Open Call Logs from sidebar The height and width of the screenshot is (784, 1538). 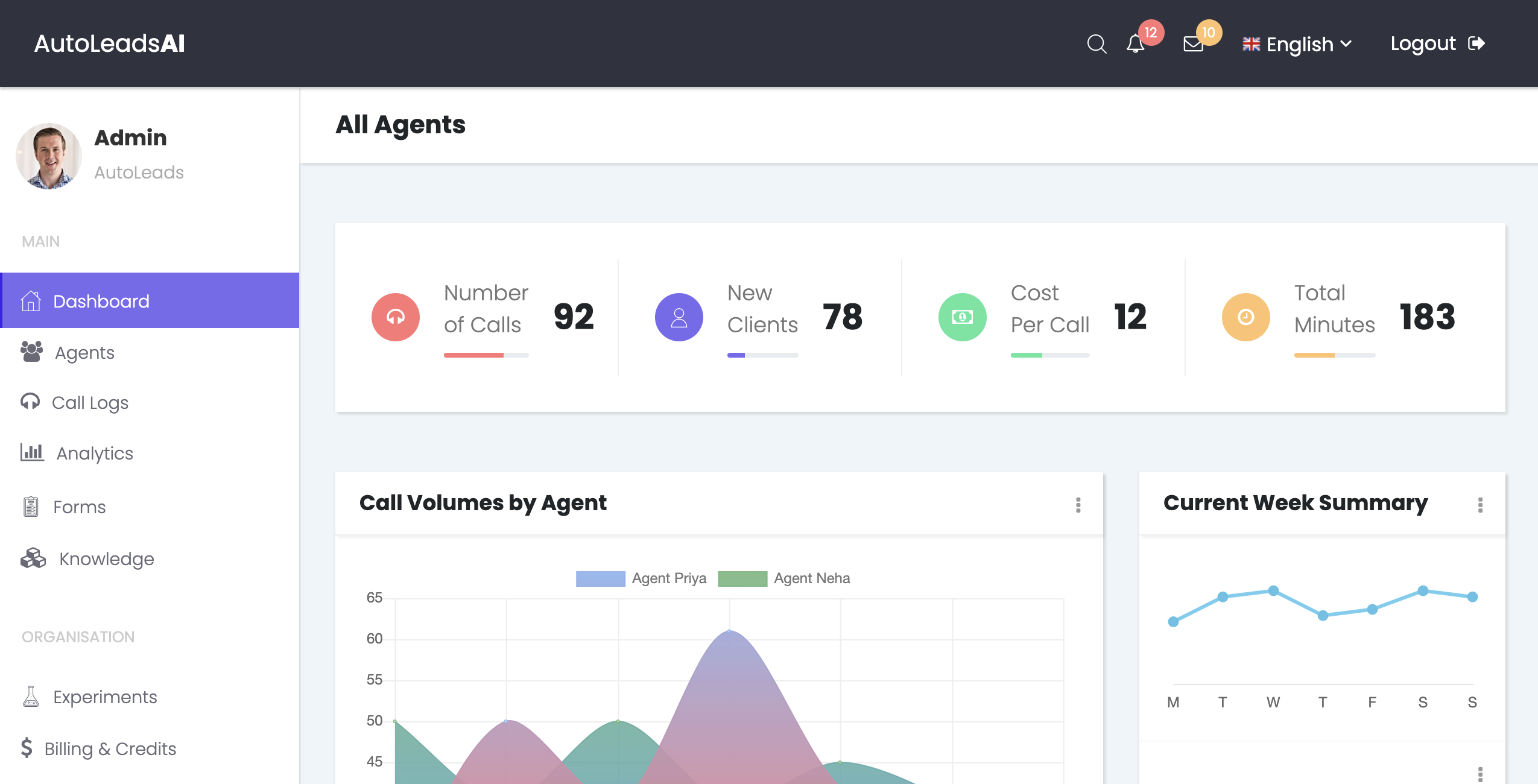coord(90,403)
